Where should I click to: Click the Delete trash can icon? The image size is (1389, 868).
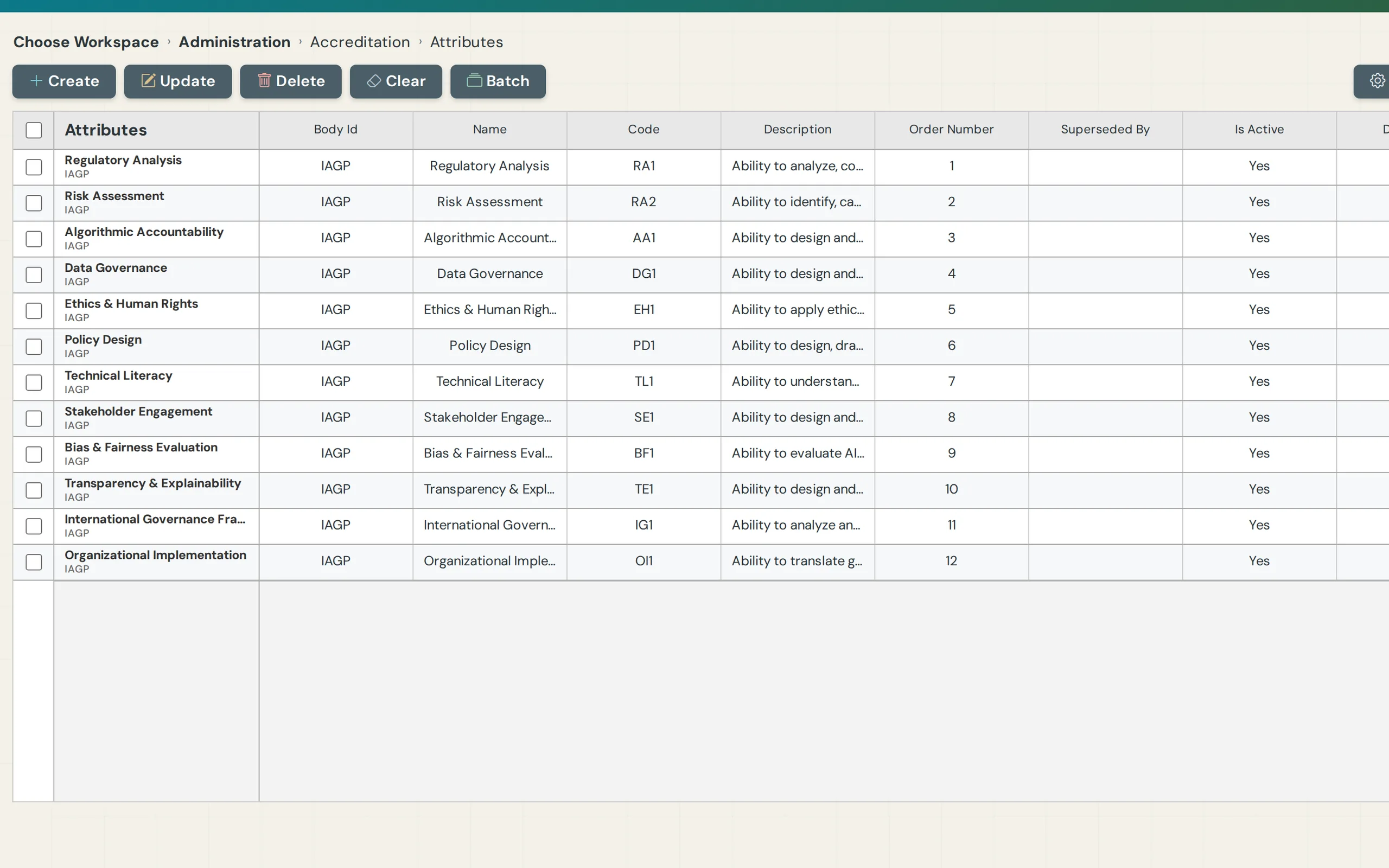point(264,80)
